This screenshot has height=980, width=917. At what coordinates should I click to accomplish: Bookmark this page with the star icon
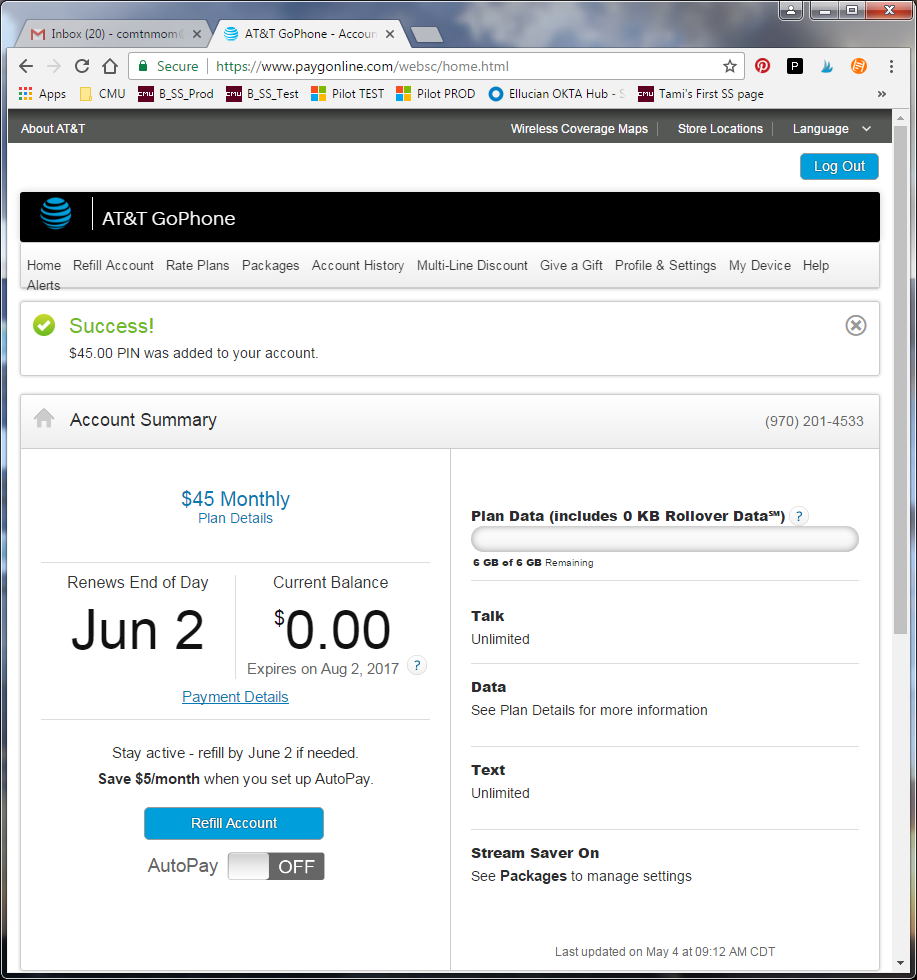point(729,66)
